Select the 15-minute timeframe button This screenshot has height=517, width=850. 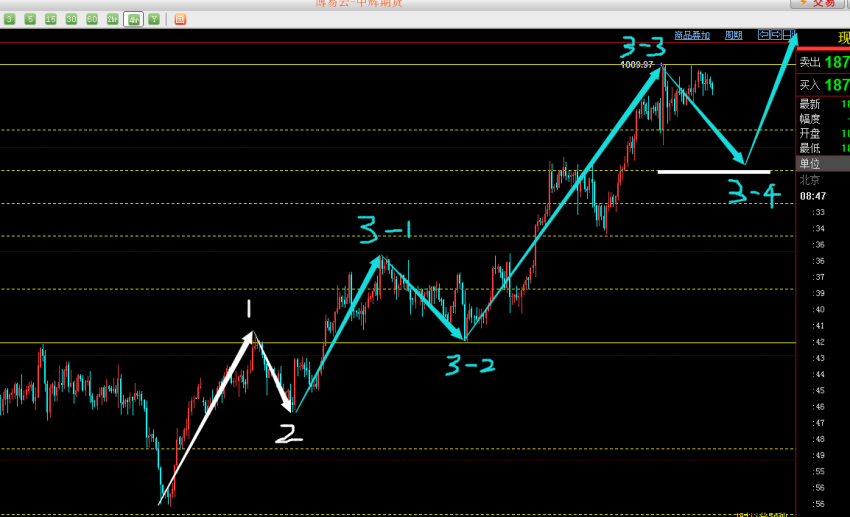tap(50, 19)
